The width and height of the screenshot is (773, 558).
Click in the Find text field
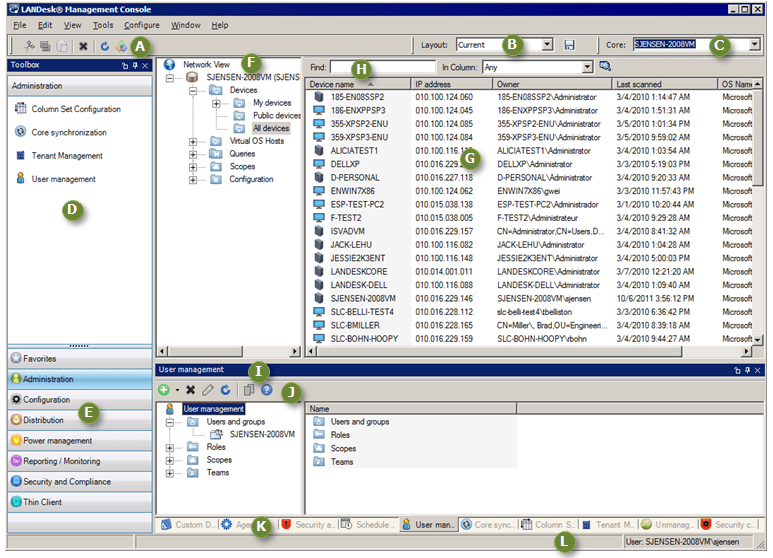(383, 67)
